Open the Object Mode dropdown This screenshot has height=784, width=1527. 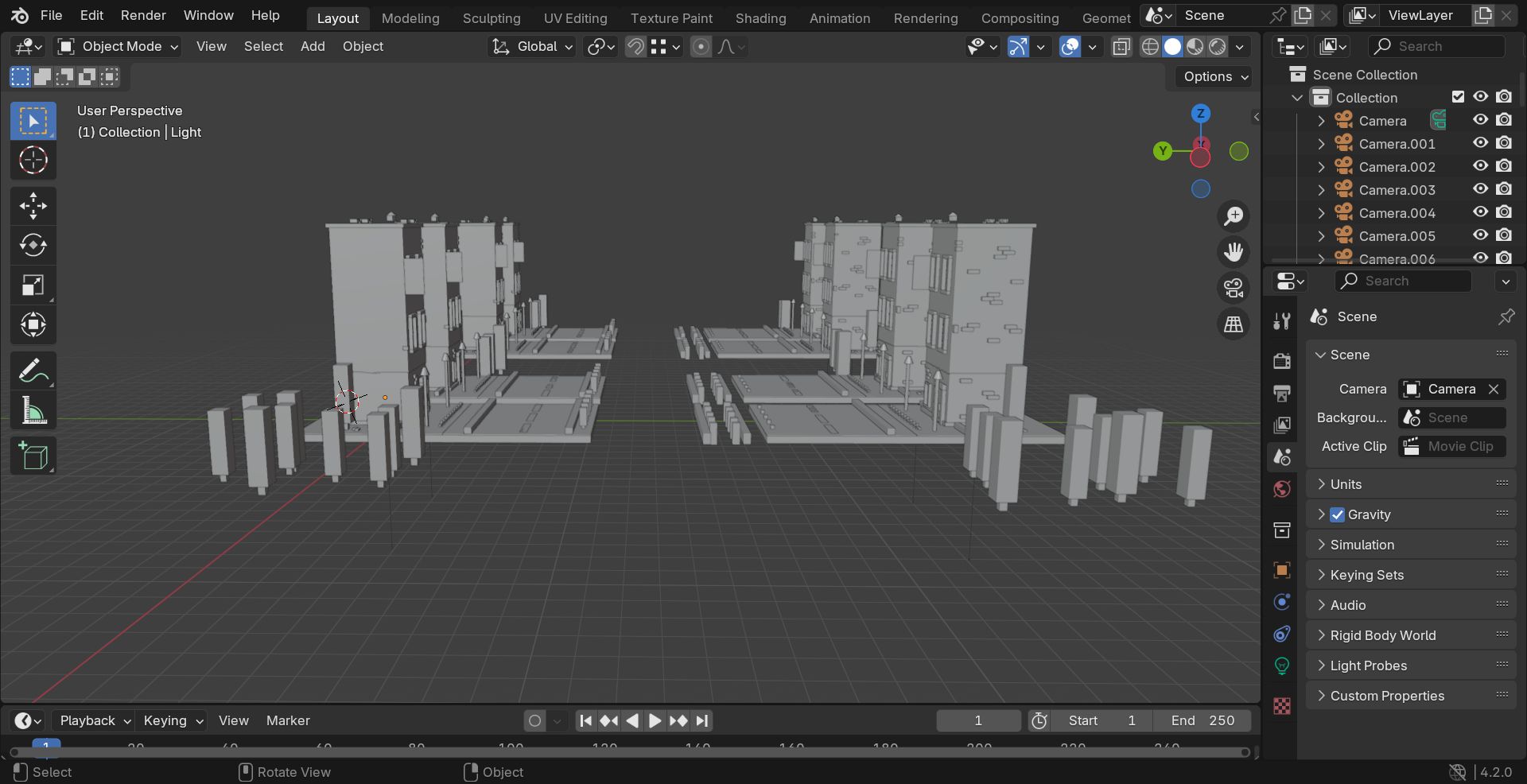[118, 46]
